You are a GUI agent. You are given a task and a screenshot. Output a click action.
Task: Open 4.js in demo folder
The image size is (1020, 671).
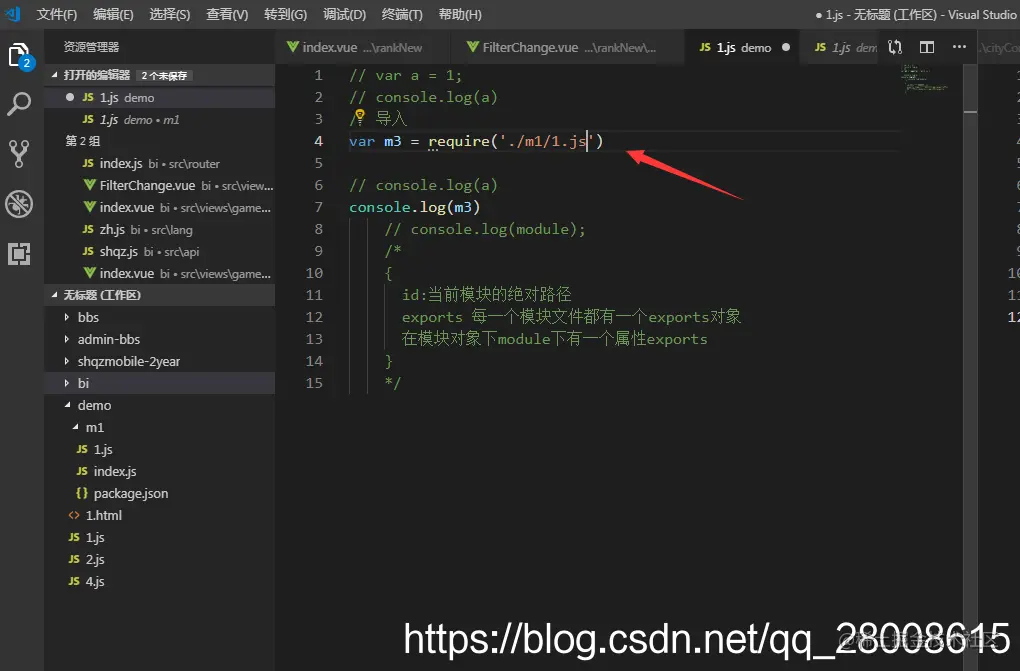[x=159, y=582]
